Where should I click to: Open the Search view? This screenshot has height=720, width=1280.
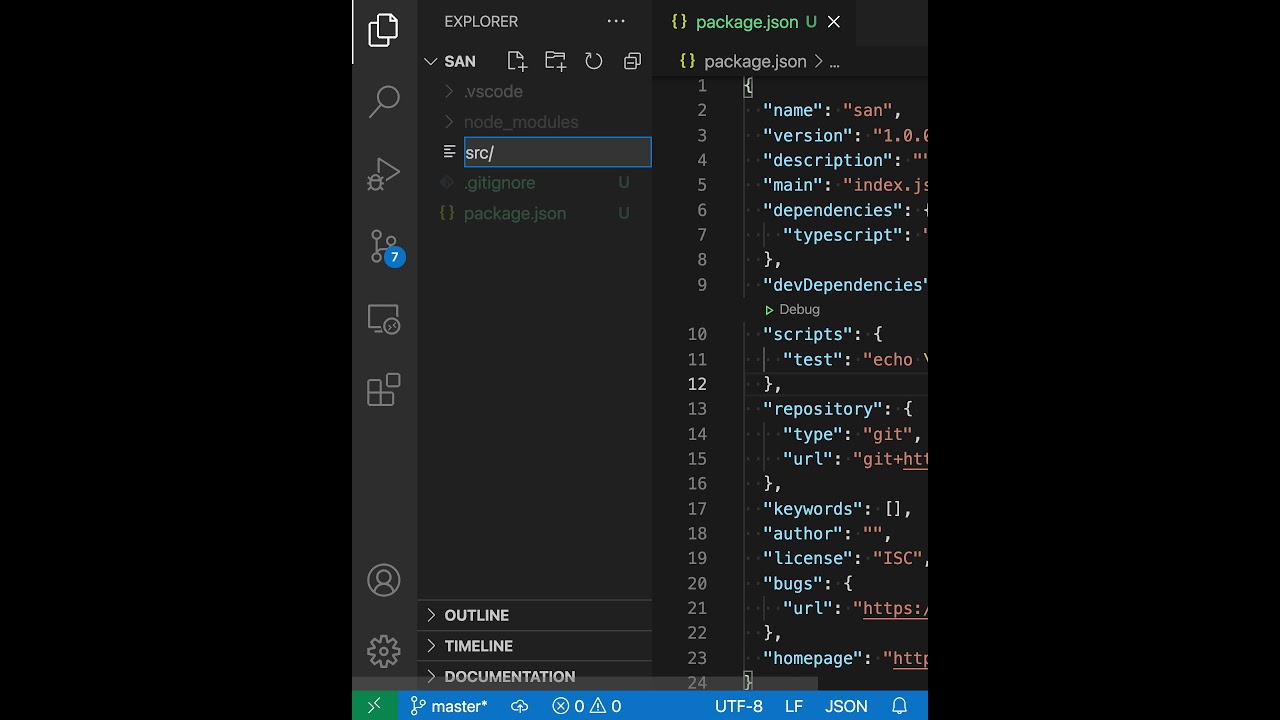(x=384, y=101)
